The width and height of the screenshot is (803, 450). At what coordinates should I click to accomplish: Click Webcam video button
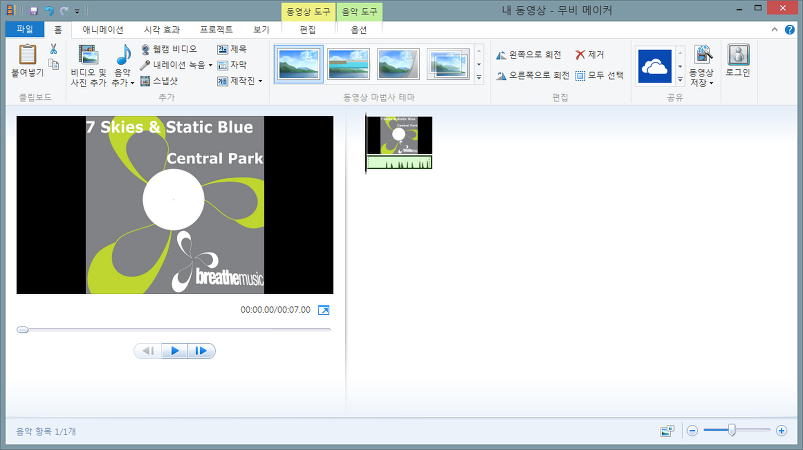click(x=169, y=49)
